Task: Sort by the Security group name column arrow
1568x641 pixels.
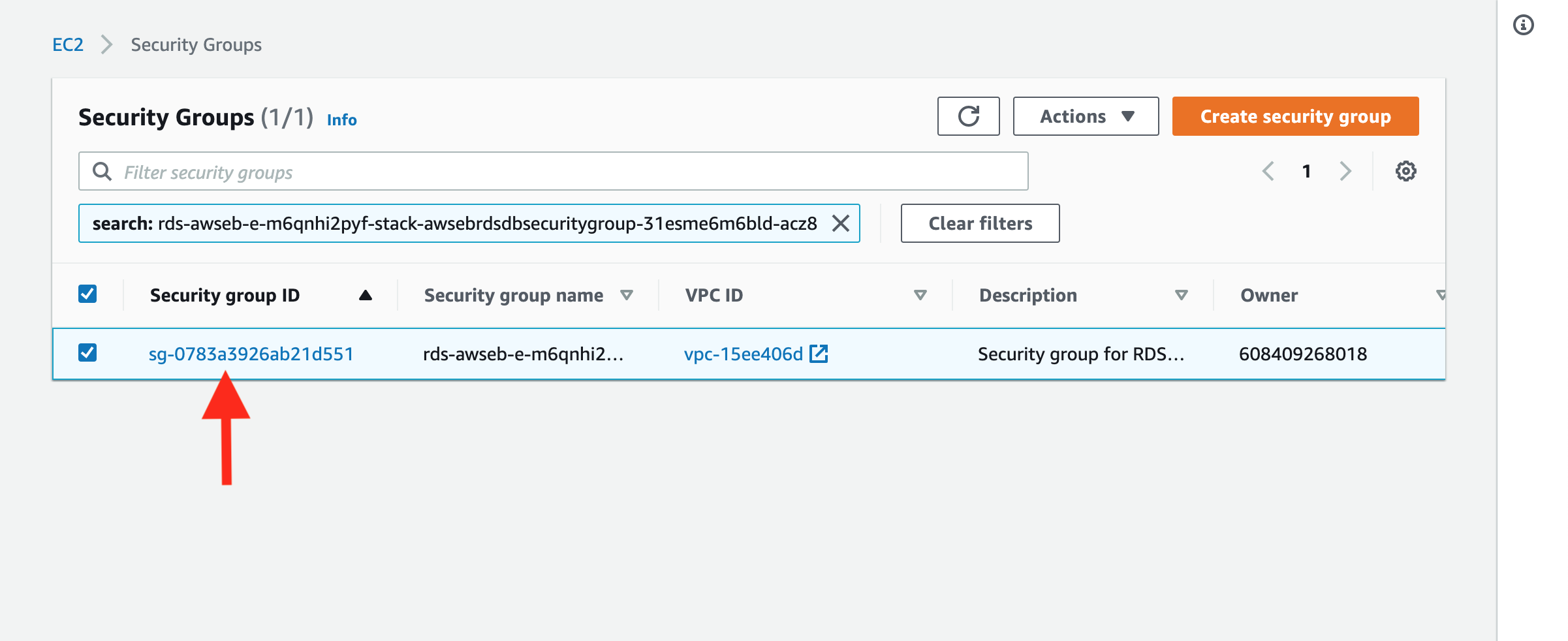Action: point(627,296)
